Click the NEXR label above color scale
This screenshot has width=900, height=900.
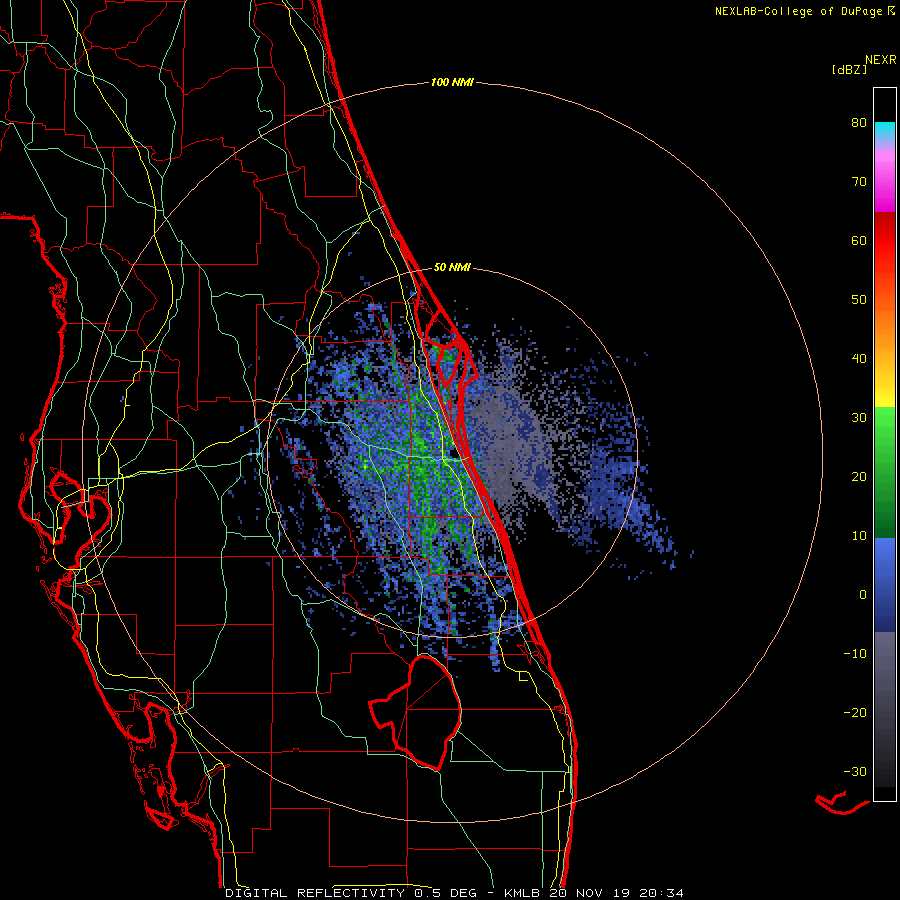pyautogui.click(x=880, y=60)
